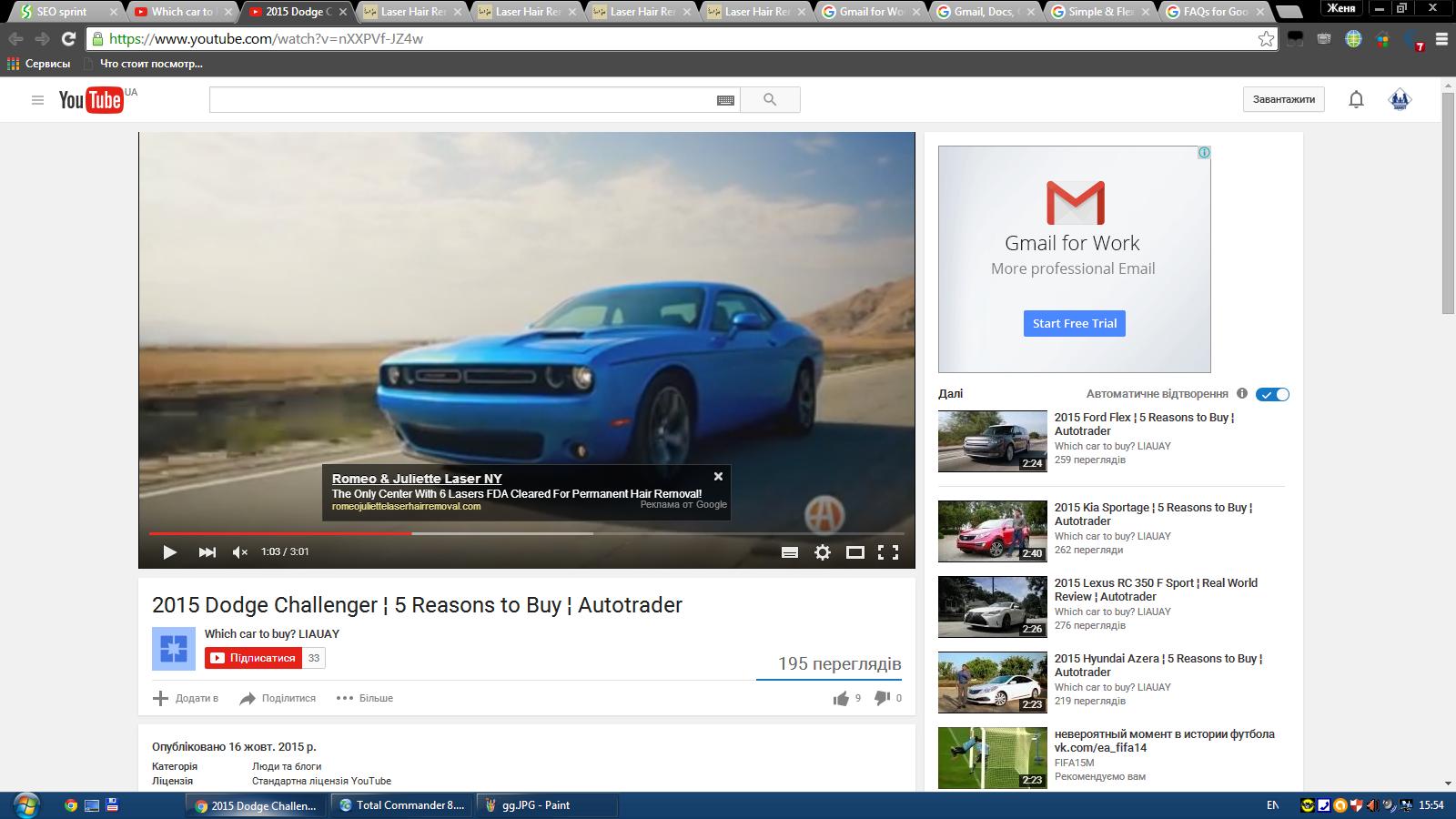Open the AdChoices info icon on Gmail ad
The height and width of the screenshot is (819, 1456).
(1204, 152)
